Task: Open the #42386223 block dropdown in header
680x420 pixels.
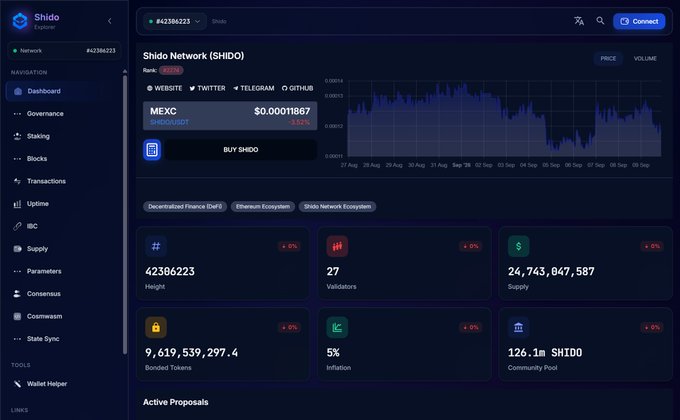Action: point(174,21)
